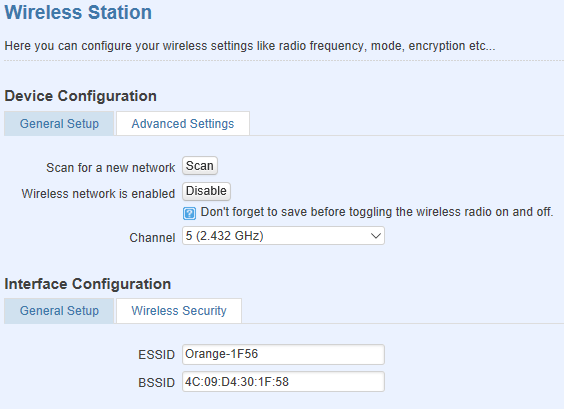Focus the ESSID field containing Orange-1F56
Viewport: 564px width, 409px height.
283,354
